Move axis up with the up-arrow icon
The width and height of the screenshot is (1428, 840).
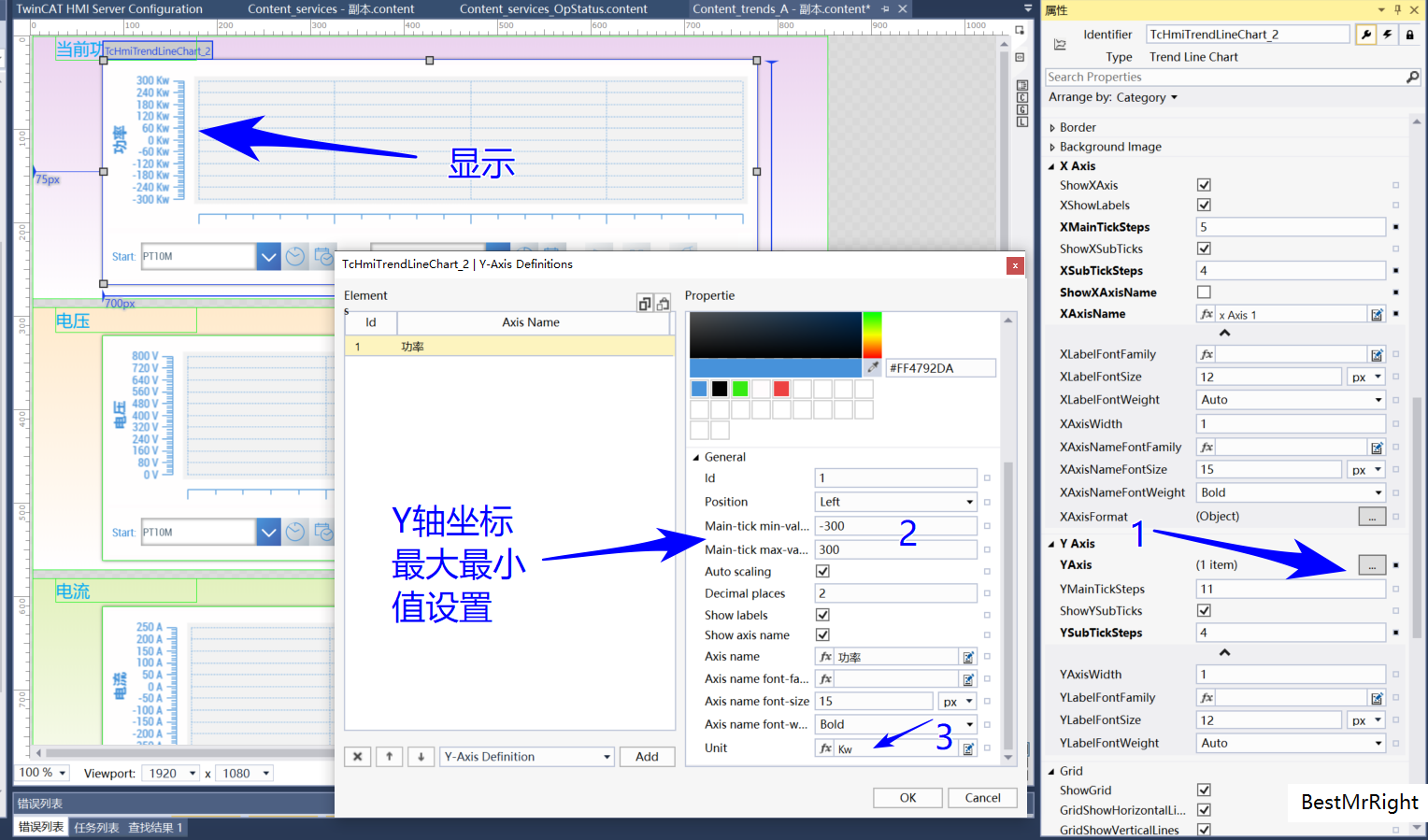tap(389, 756)
